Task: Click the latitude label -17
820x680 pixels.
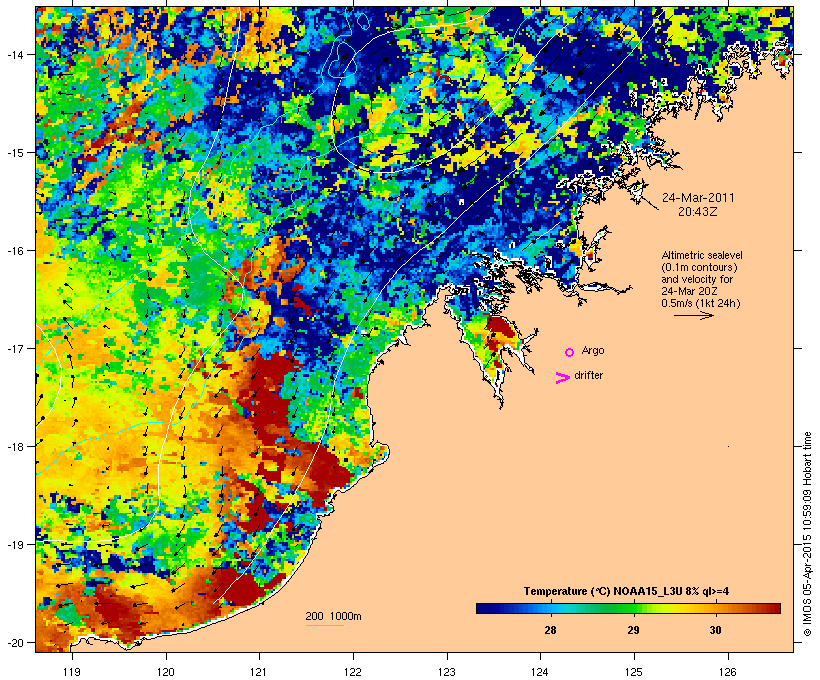Action: (x=14, y=348)
